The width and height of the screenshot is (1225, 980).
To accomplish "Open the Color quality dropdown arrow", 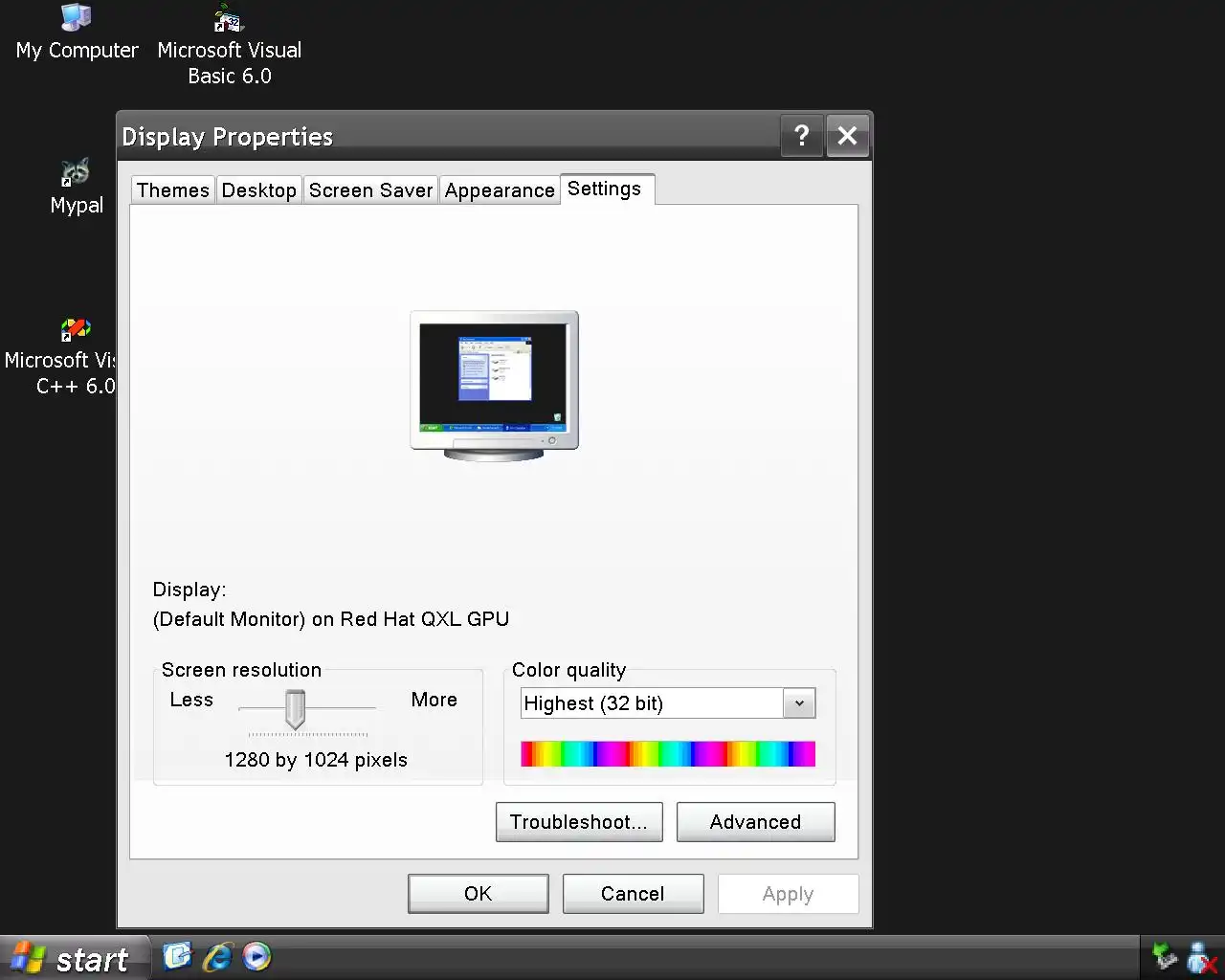I will coord(799,703).
